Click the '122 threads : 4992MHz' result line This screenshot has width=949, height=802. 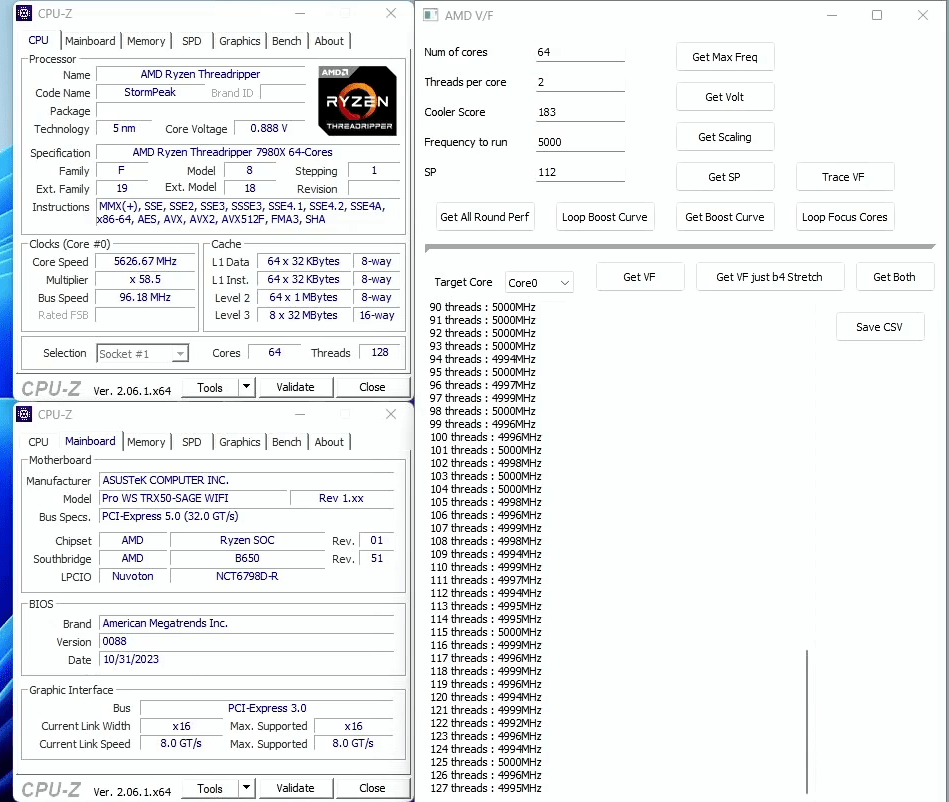(x=485, y=723)
